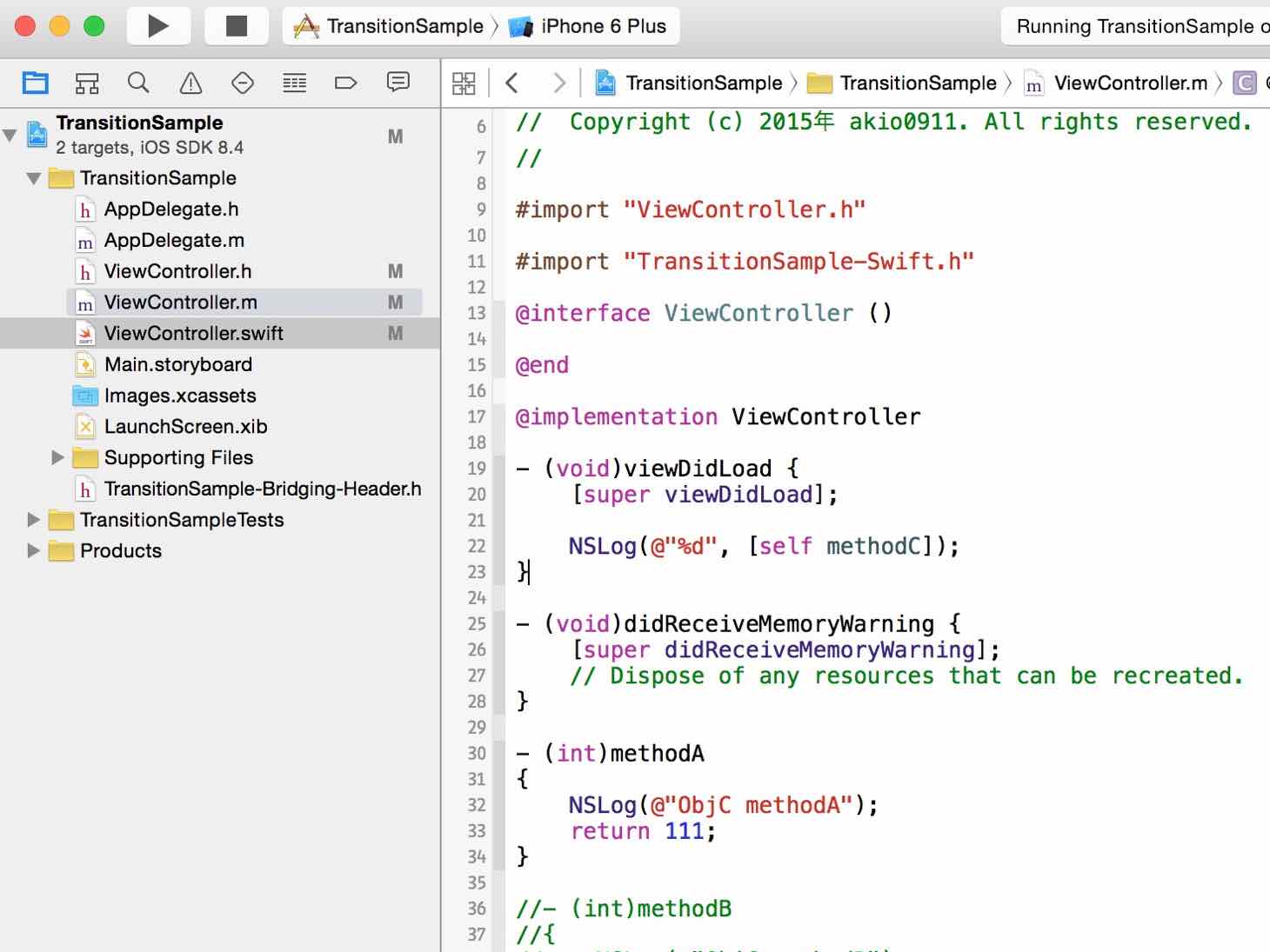Select AppDelegate.h in the navigator
Viewport: 1270px width, 952px height.
coord(171,210)
